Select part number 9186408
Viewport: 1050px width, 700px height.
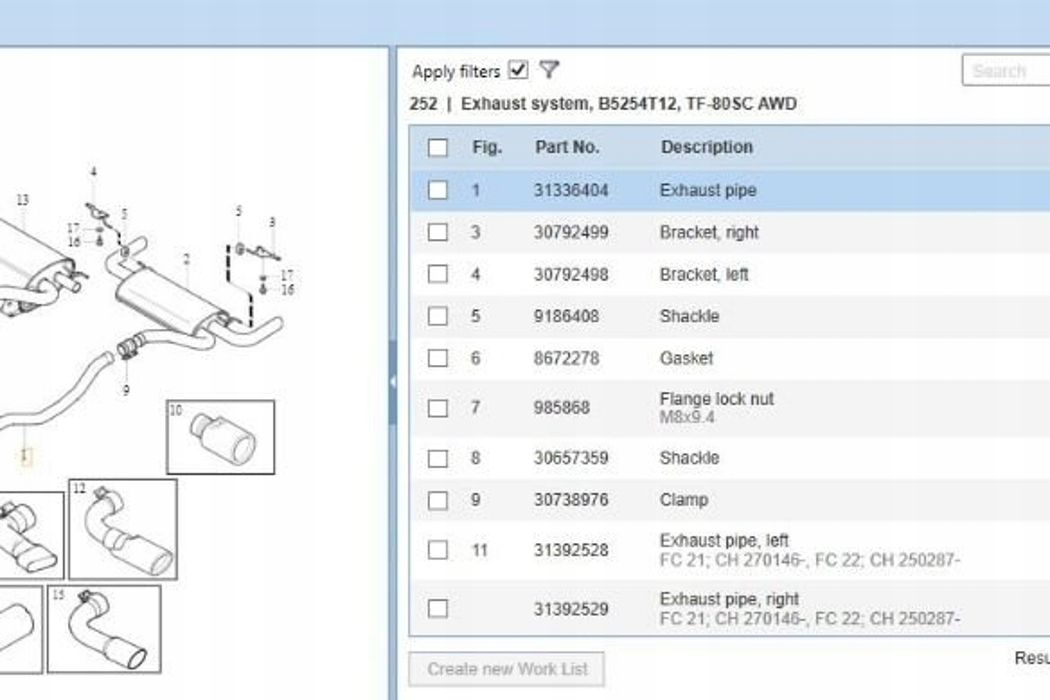tap(566, 316)
